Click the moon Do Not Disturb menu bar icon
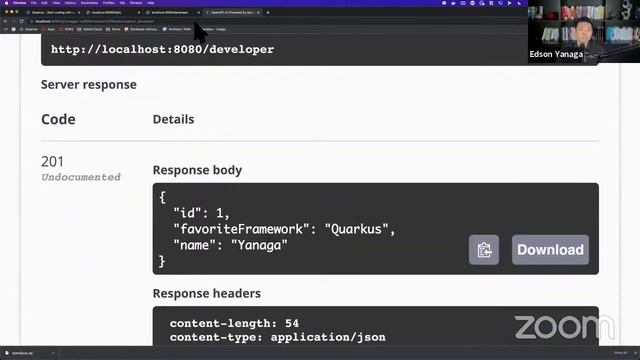This screenshot has width=640, height=360. pos(519,3)
